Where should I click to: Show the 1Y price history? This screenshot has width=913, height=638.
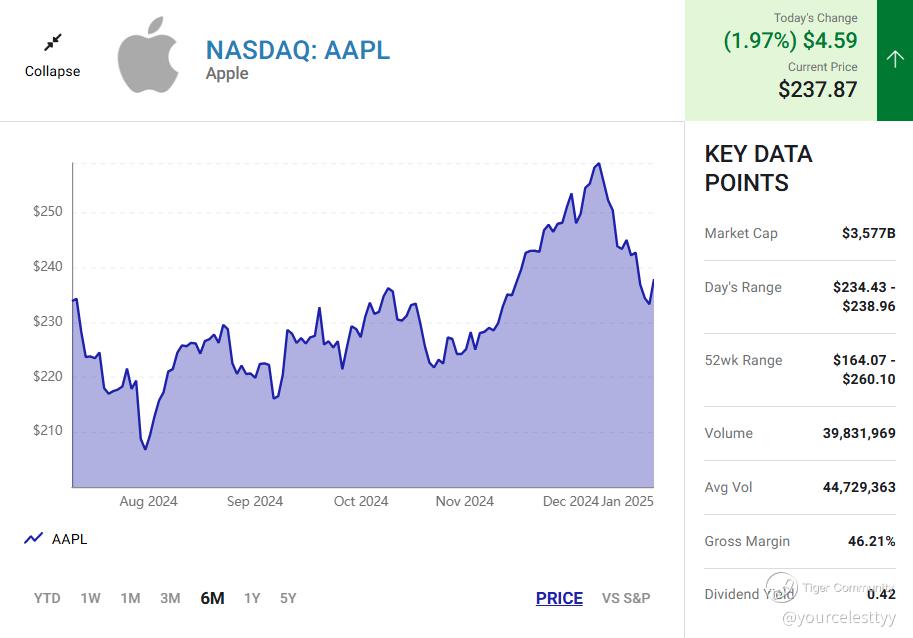click(x=252, y=598)
